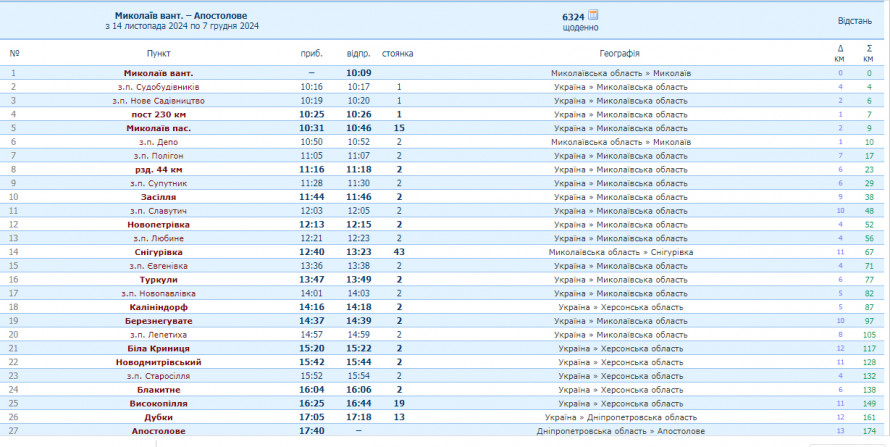Open the Біла Криниця station
Screen dimensions: 890x447
158,348
